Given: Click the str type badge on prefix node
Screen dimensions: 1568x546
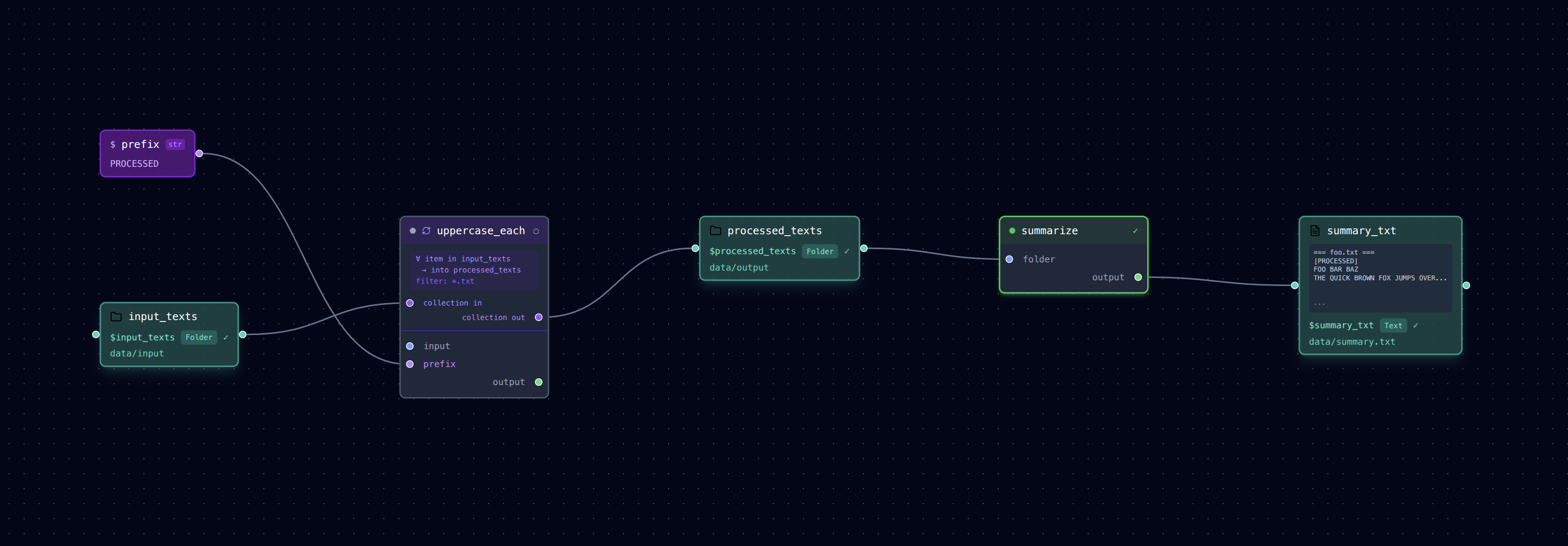Looking at the screenshot, I should coord(176,145).
